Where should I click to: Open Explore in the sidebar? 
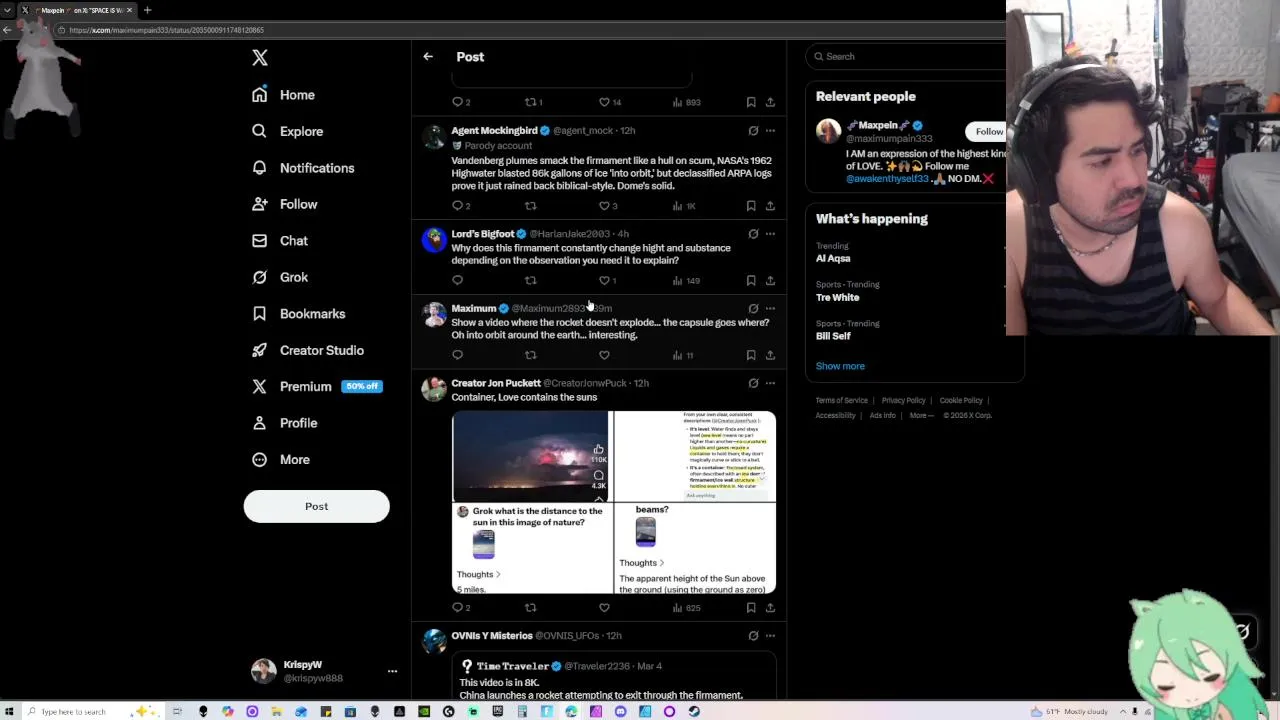click(x=288, y=131)
